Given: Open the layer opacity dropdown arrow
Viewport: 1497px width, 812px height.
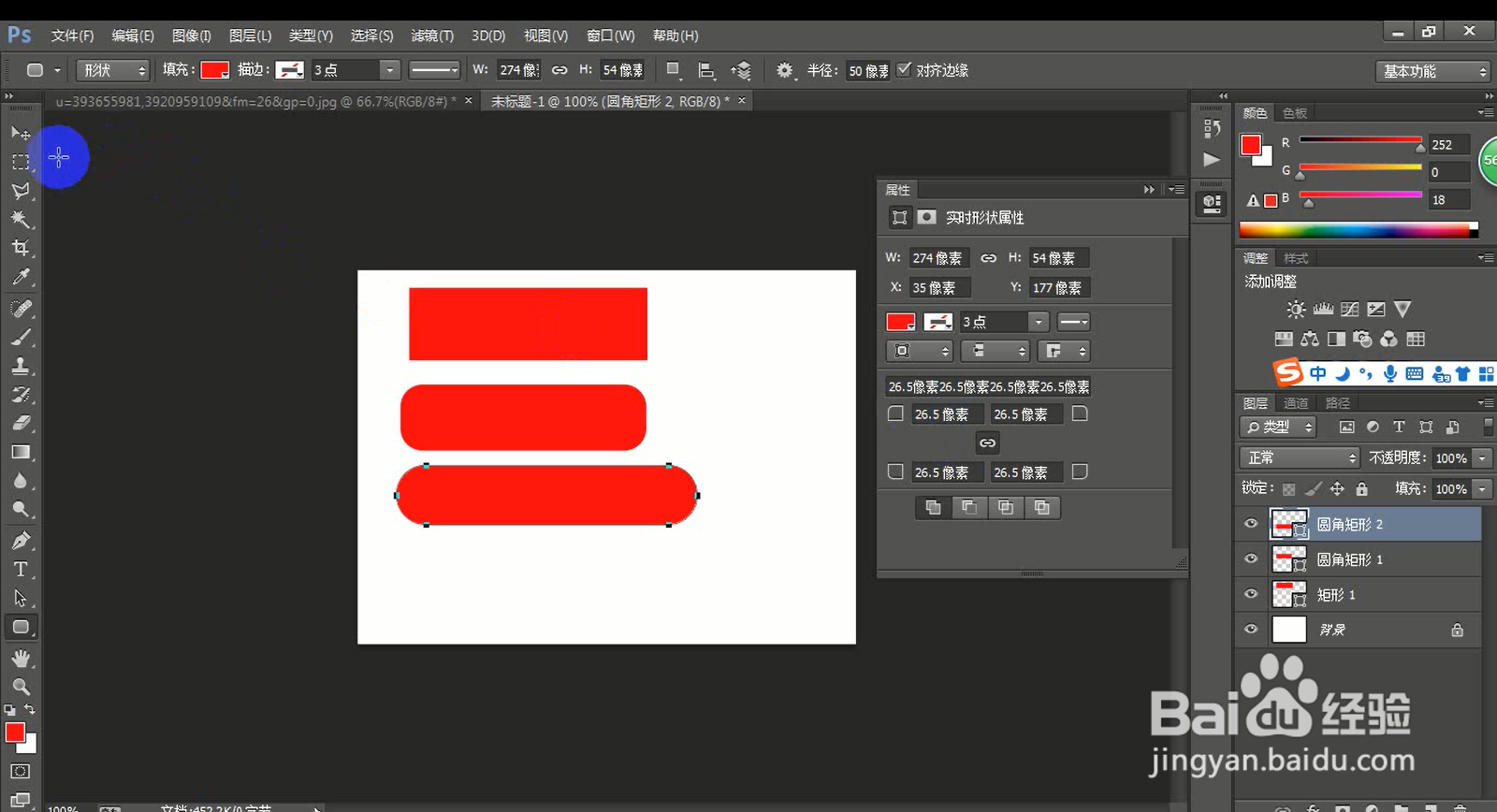Looking at the screenshot, I should 1482,458.
